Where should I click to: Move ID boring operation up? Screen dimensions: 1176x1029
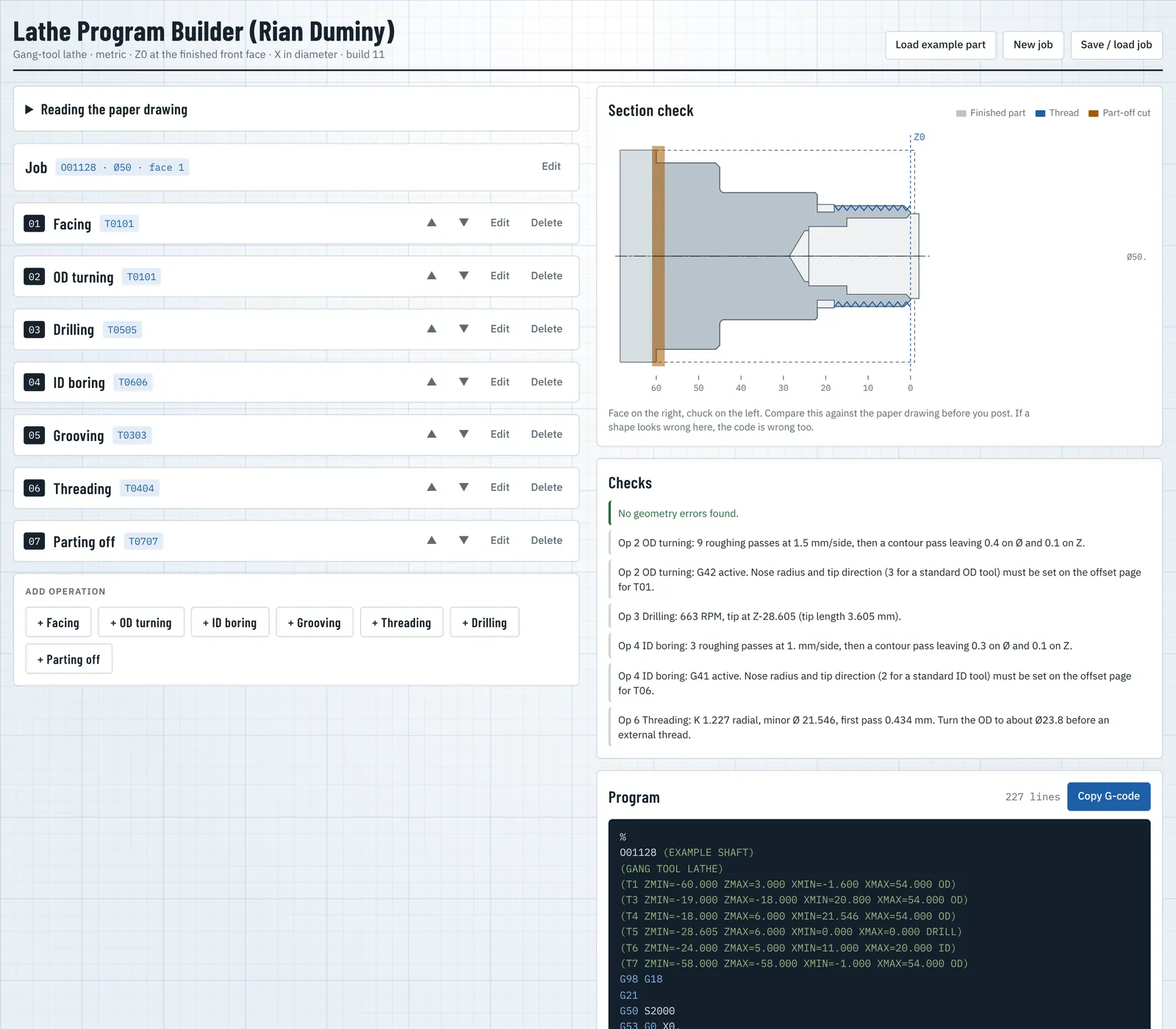point(431,381)
